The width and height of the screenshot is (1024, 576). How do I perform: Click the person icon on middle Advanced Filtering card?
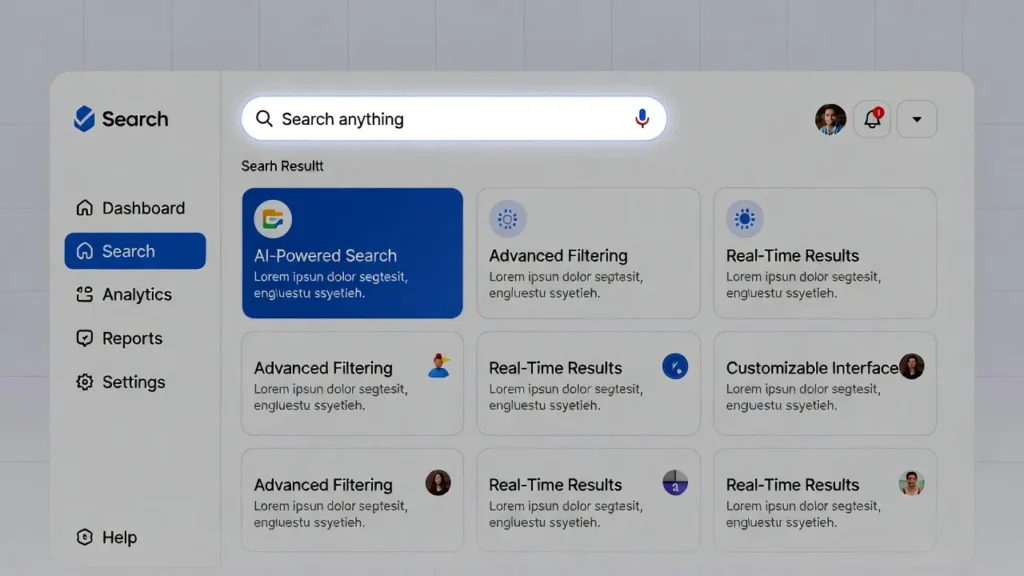coord(438,366)
